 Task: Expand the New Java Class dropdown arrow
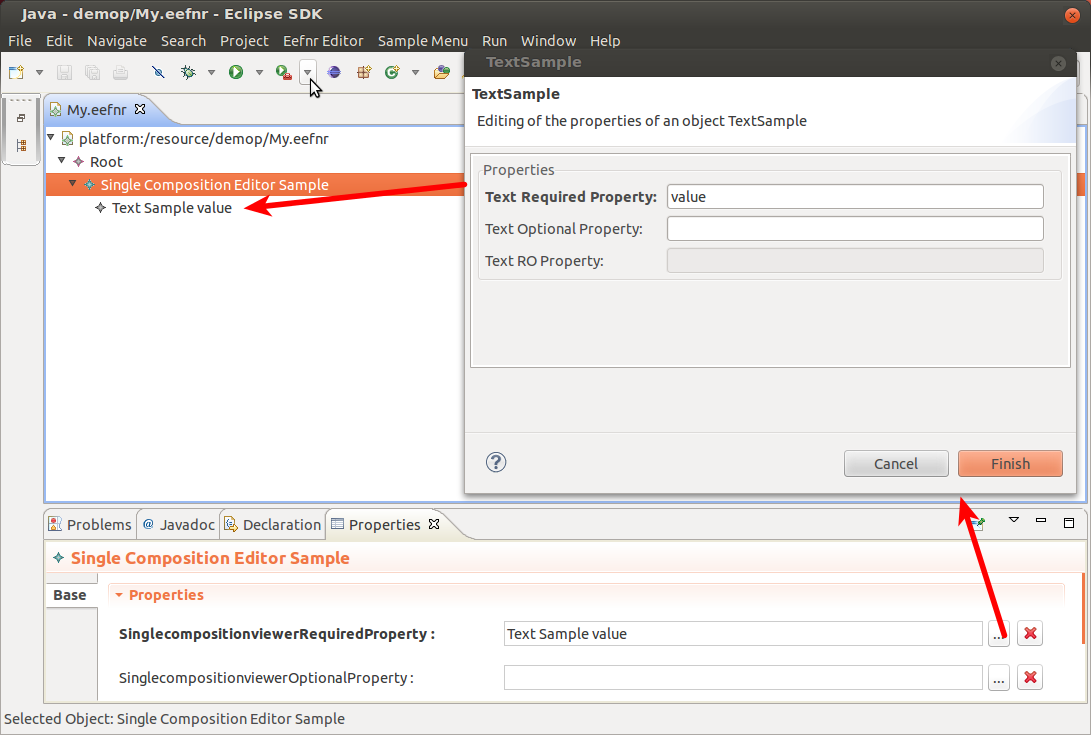(415, 72)
